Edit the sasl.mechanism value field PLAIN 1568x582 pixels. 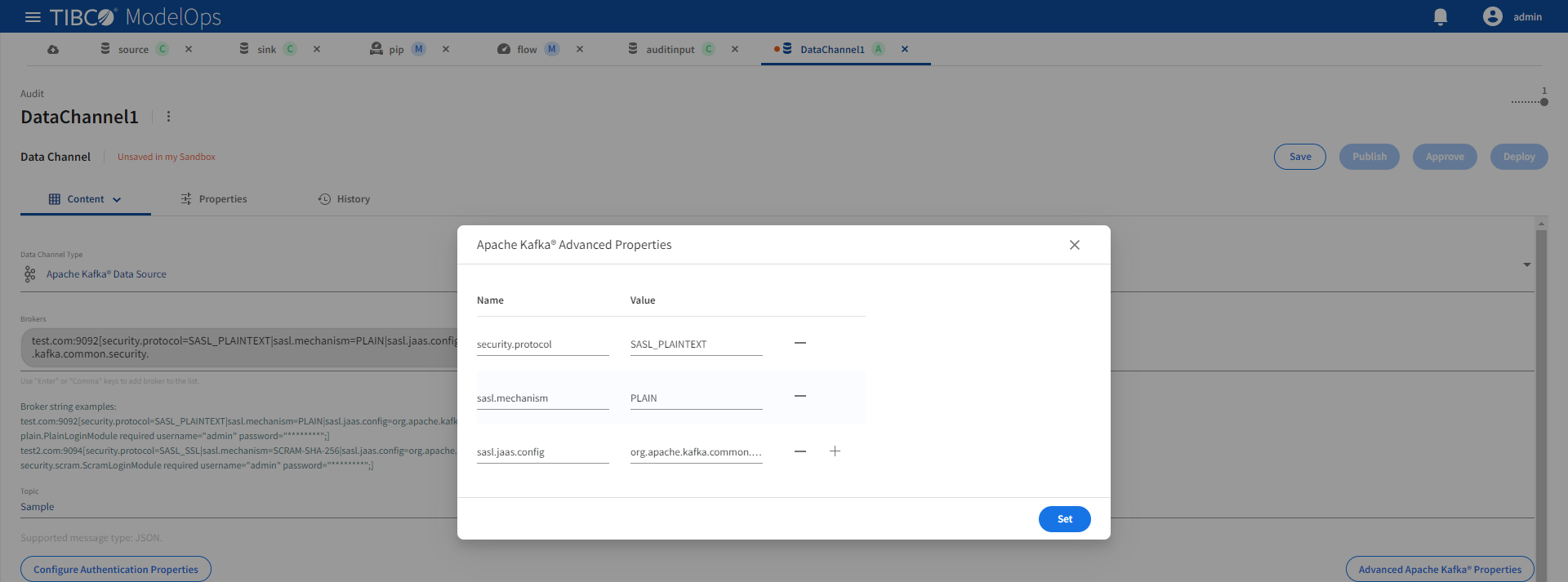[695, 398]
